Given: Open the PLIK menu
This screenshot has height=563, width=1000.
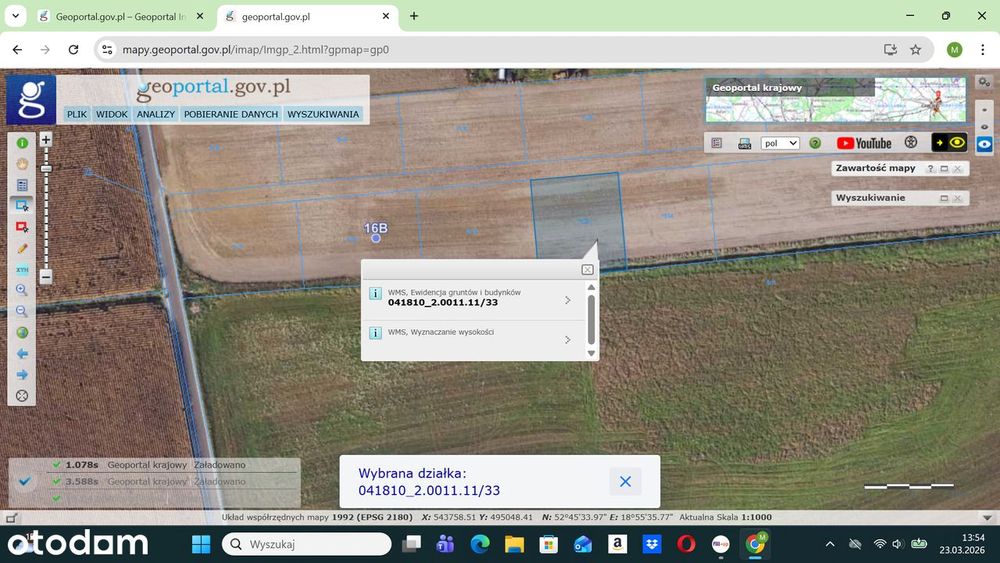Looking at the screenshot, I should point(77,114).
